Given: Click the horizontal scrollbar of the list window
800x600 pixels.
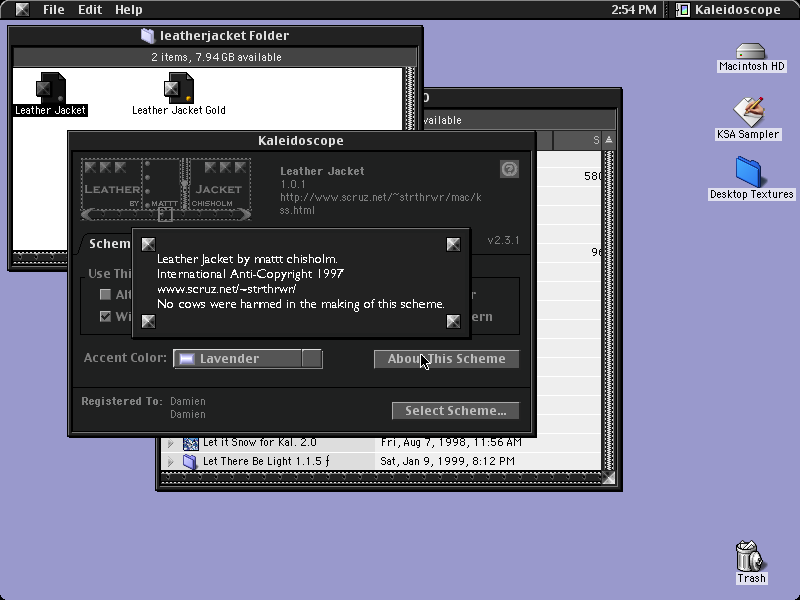Looking at the screenshot, I should coord(381,478).
